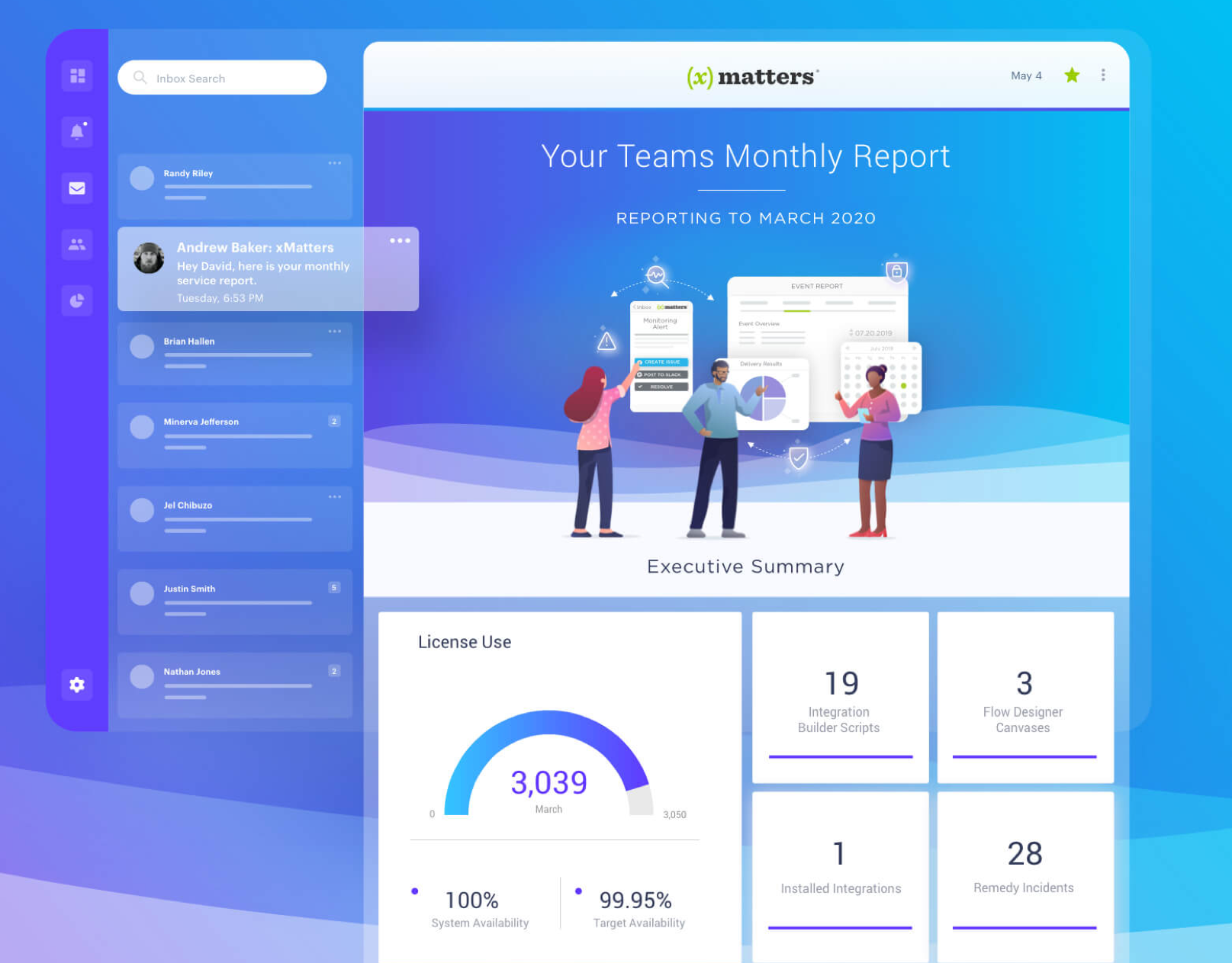Click Randy Riley's avatar circle
1232x963 pixels.
142,178
